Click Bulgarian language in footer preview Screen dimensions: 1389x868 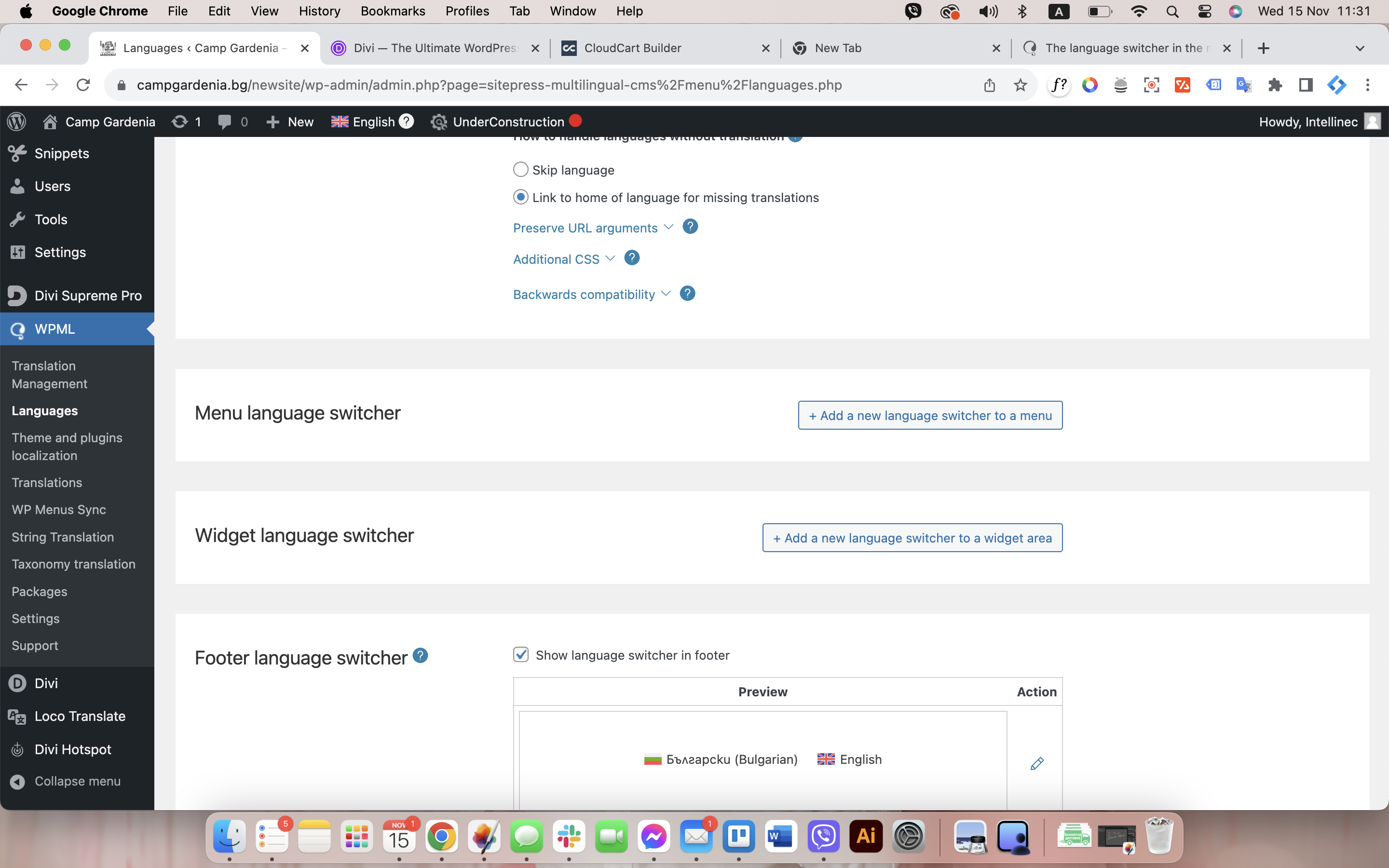[721, 759]
